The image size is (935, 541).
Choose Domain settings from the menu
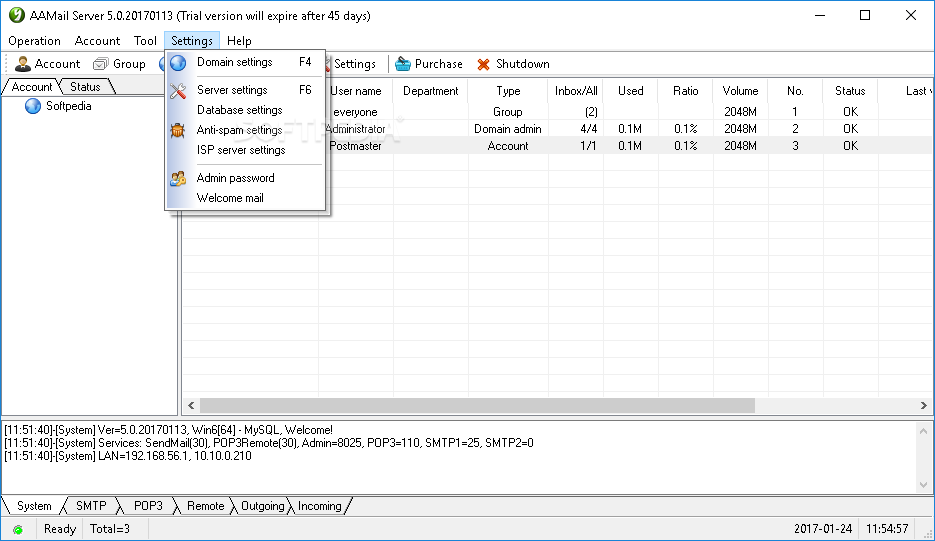point(246,62)
